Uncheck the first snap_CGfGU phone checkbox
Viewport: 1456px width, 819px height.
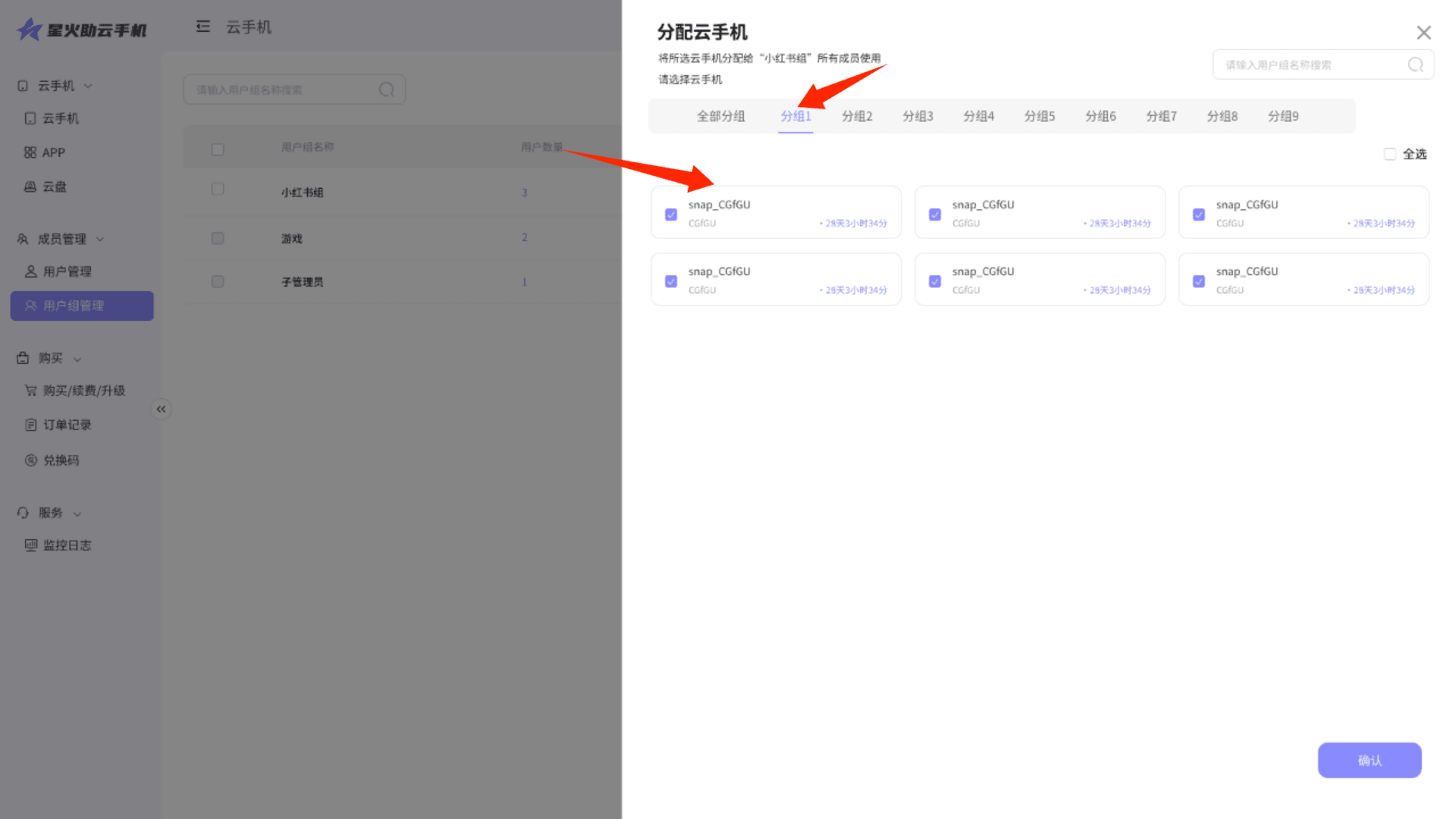click(671, 215)
